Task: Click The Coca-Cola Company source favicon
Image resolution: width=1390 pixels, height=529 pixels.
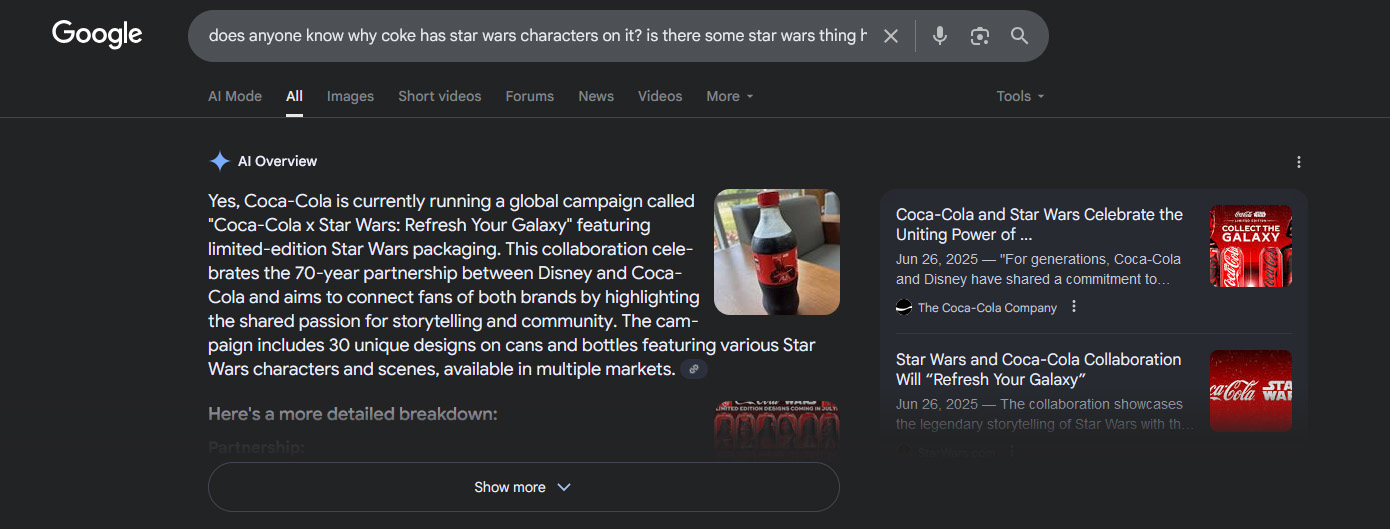Action: 904,307
